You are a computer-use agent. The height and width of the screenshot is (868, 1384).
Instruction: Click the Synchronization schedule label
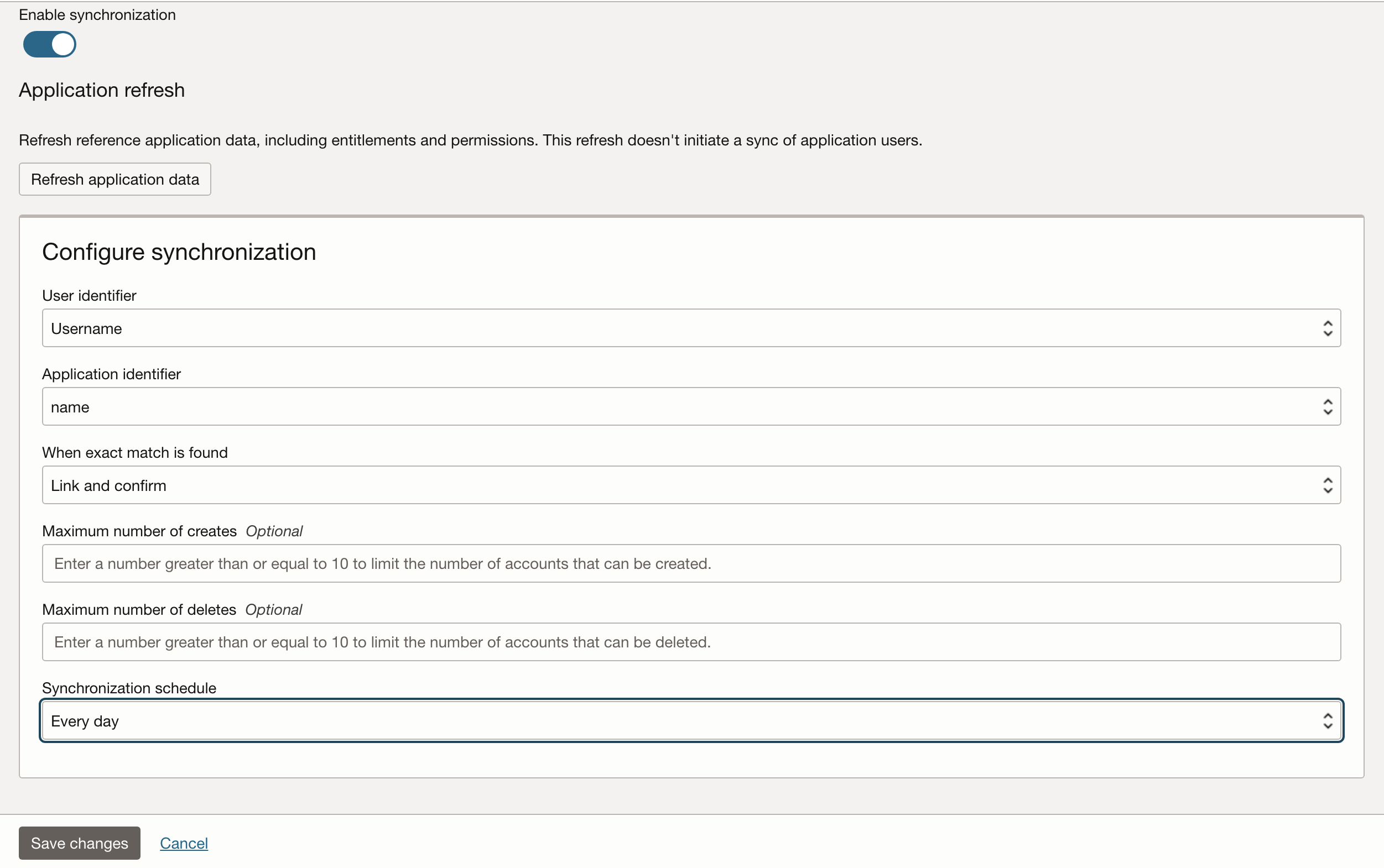[x=129, y=688]
